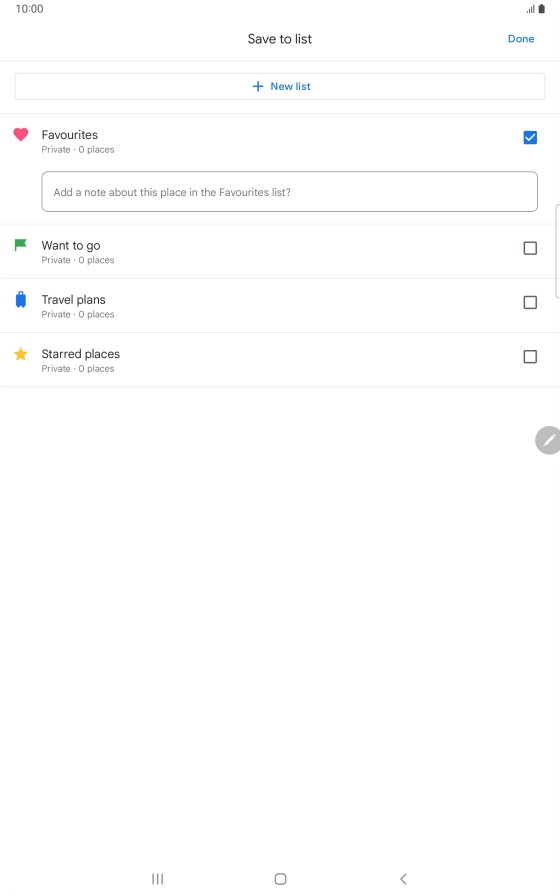560x896 pixels.
Task: Select the Starred places list title
Action: click(81, 354)
